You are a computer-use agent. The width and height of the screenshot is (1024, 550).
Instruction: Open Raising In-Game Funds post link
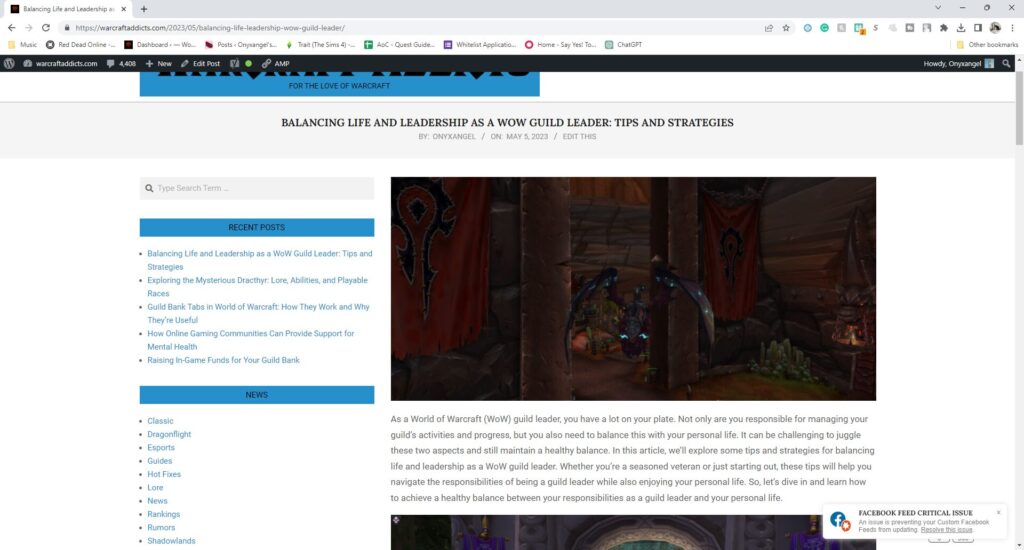[x=223, y=360]
